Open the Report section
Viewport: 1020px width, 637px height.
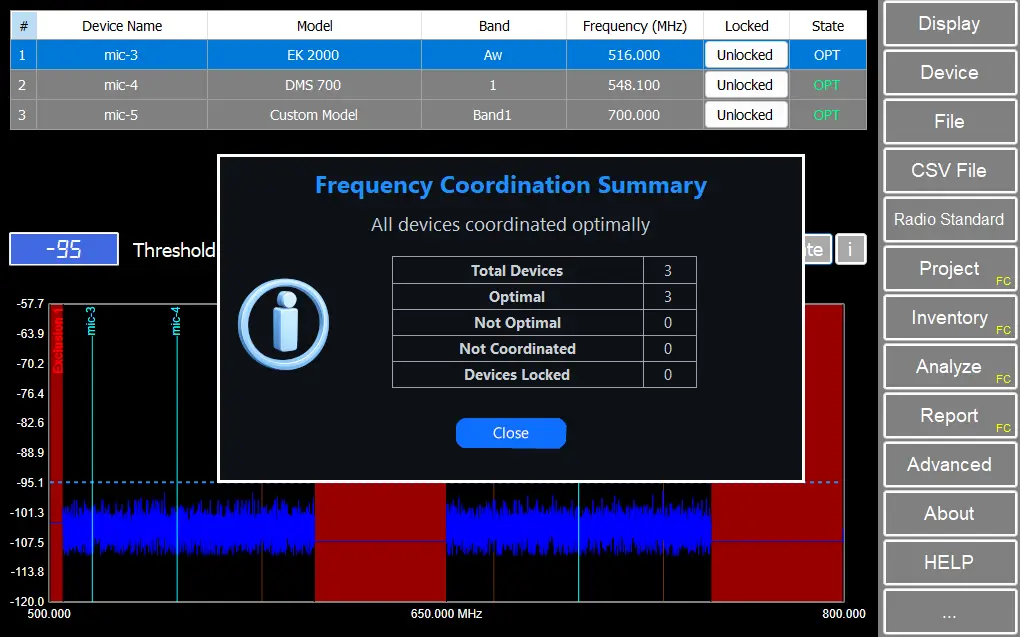pos(948,416)
